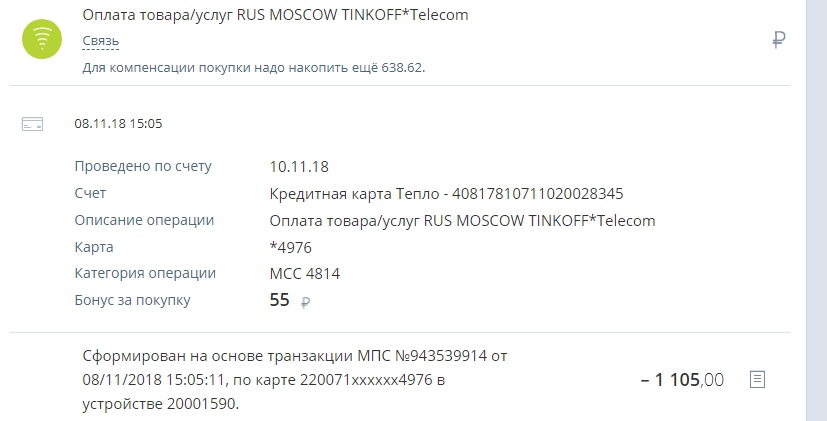Click the vertical scrollbar on the right edge
This screenshot has width=827, height=421.
816,210
